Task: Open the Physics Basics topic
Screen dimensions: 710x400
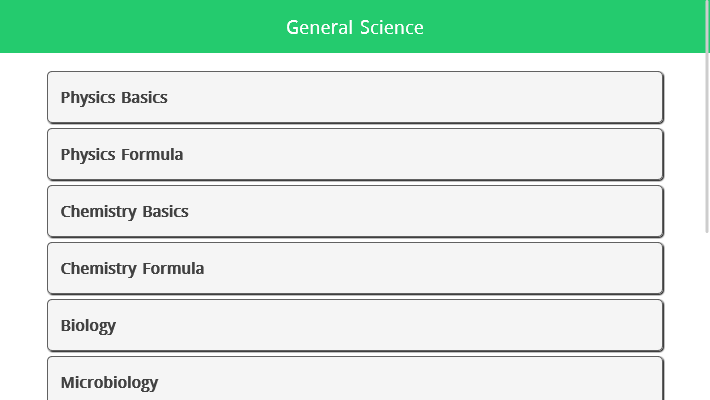Action: (355, 97)
